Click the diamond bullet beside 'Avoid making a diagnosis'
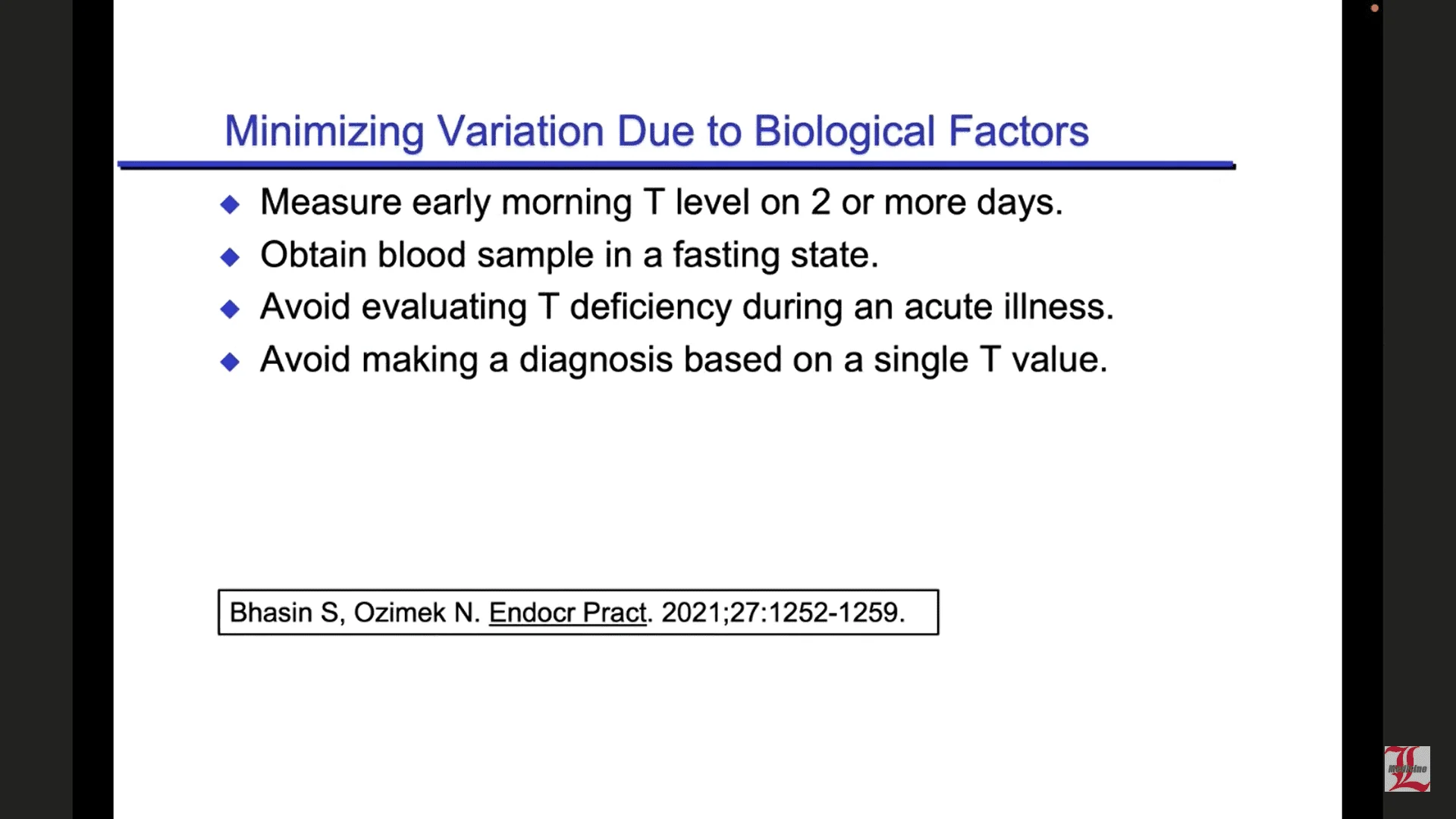 tap(230, 362)
